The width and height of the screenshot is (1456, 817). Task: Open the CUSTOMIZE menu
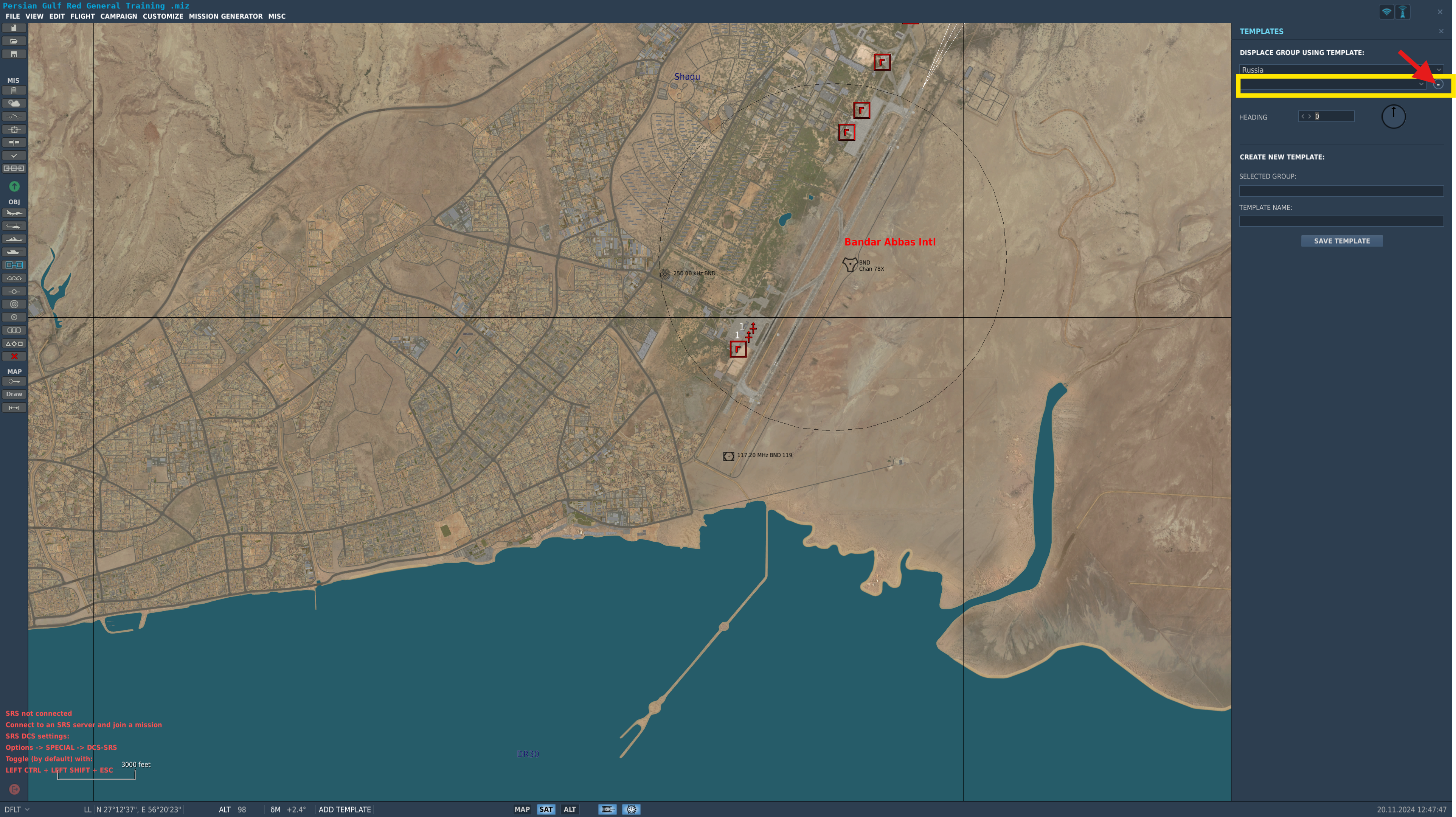(163, 16)
